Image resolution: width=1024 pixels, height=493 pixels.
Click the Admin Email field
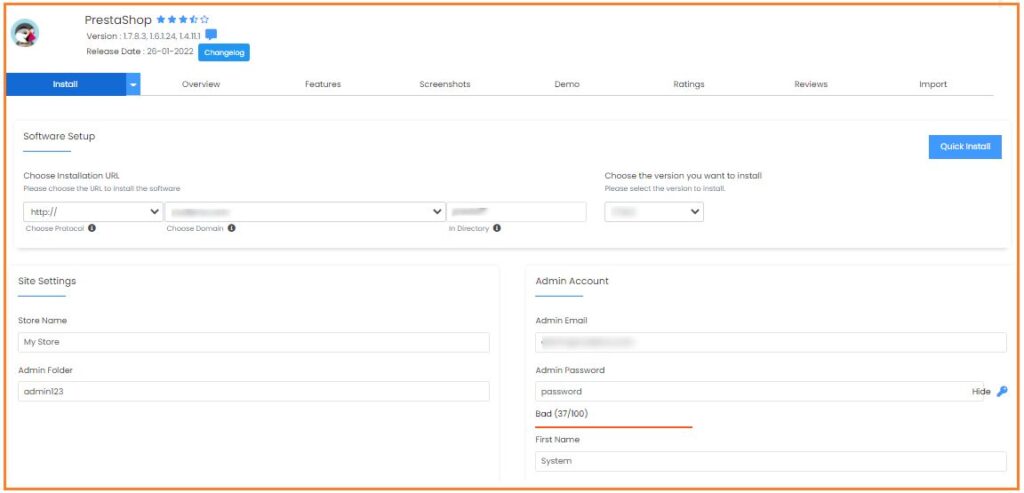(x=771, y=342)
